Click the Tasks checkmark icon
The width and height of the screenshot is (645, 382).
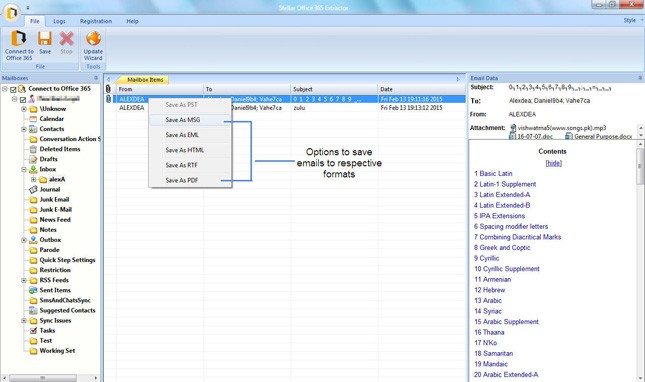(x=33, y=331)
